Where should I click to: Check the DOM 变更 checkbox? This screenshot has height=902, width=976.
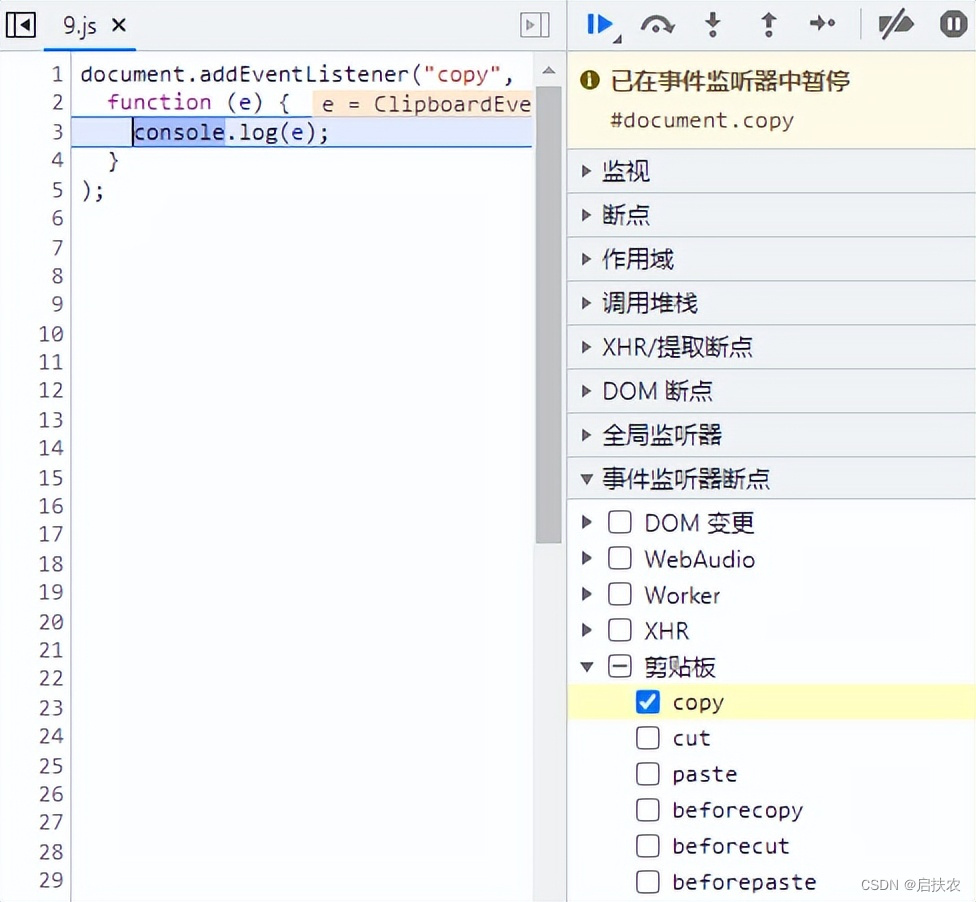pyautogui.click(x=620, y=522)
